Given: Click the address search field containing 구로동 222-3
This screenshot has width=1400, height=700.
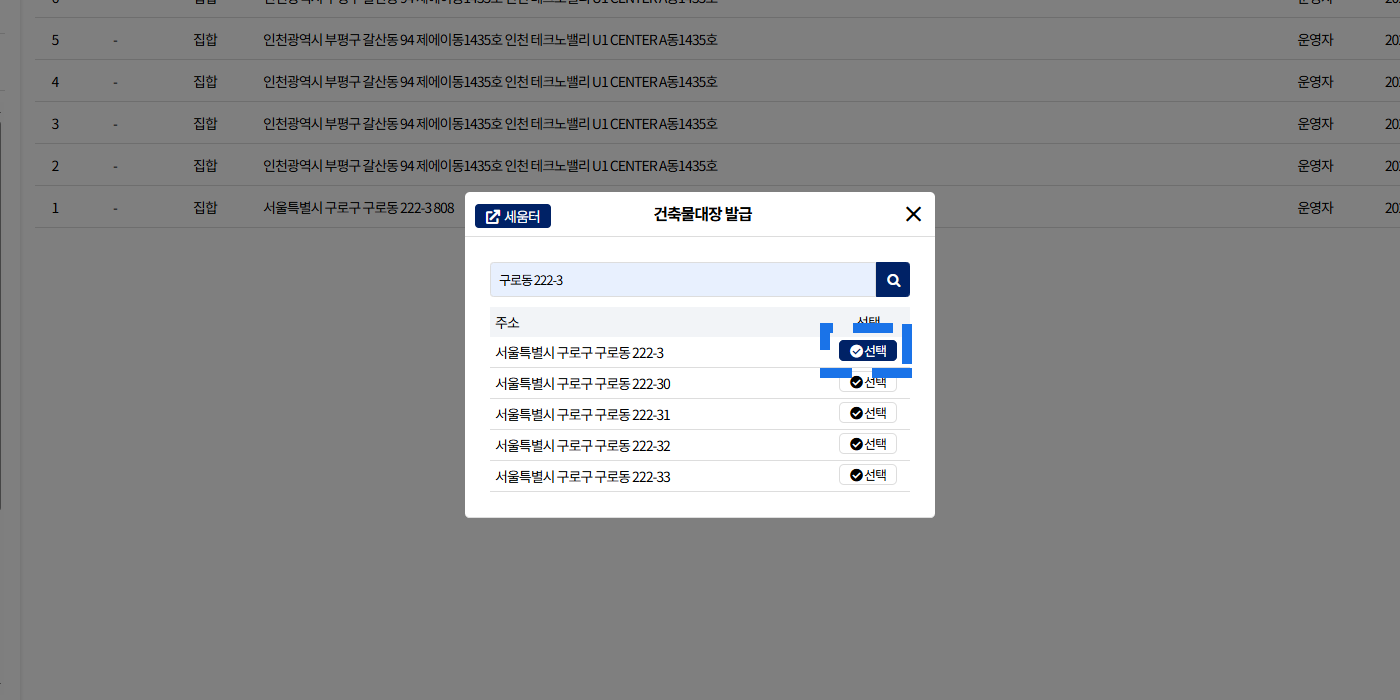Looking at the screenshot, I should [682, 280].
